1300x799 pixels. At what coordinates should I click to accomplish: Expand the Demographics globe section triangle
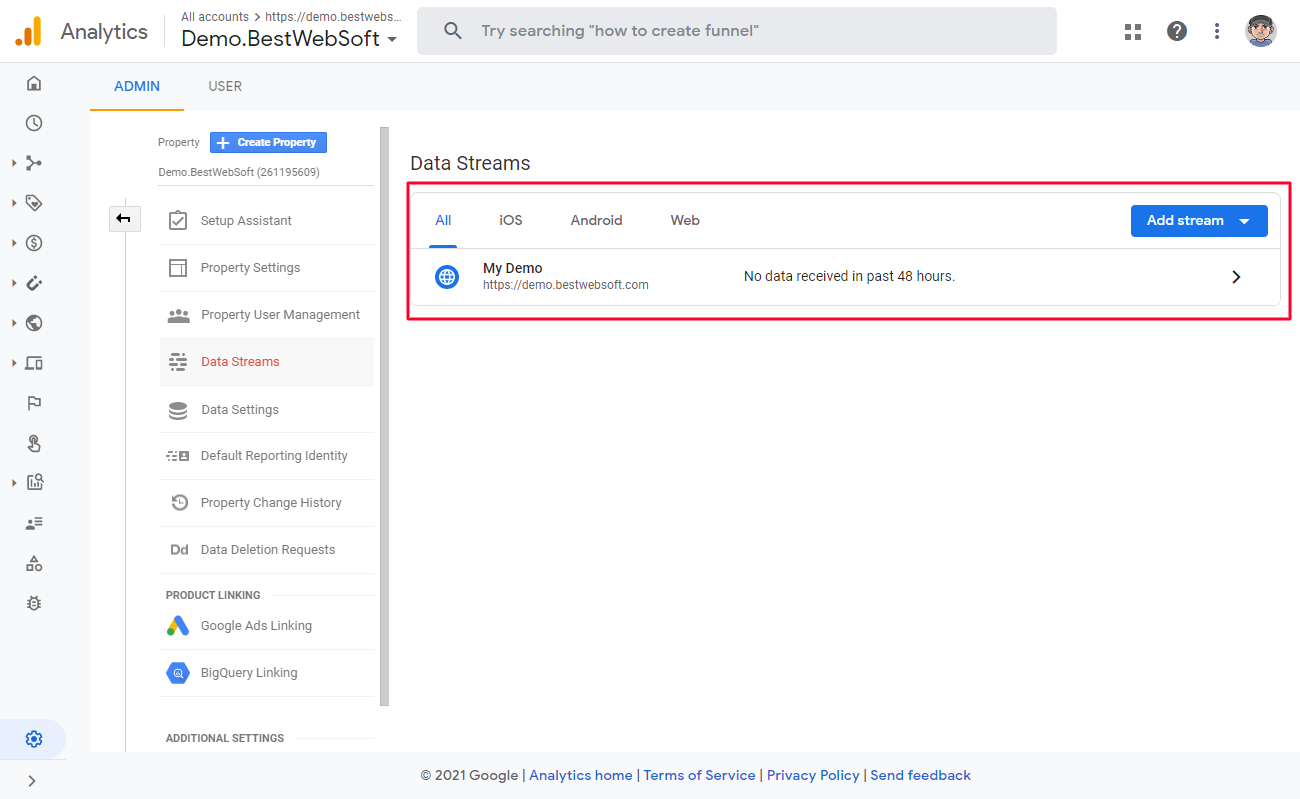click(x=14, y=323)
